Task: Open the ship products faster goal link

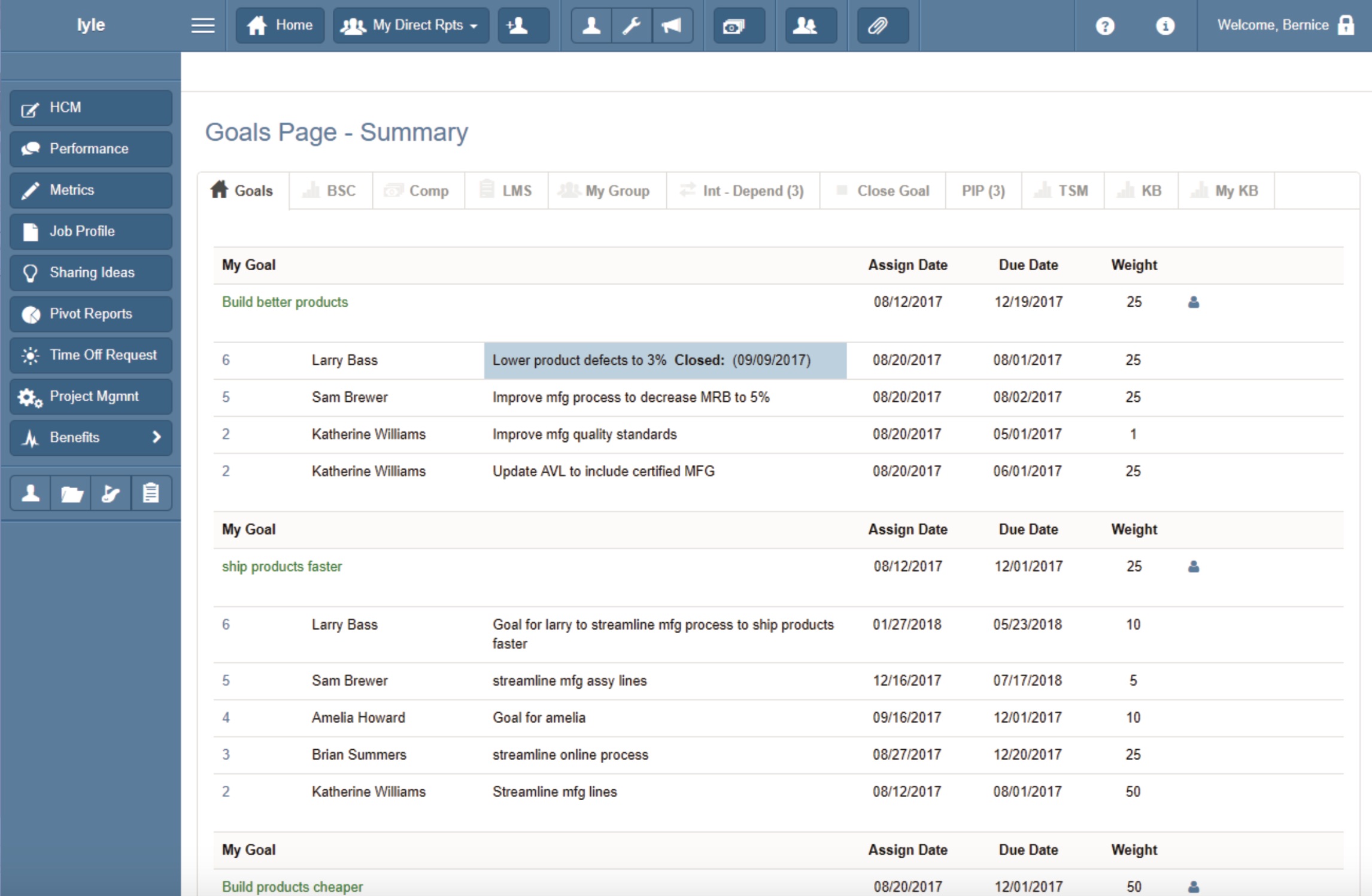Action: point(282,567)
